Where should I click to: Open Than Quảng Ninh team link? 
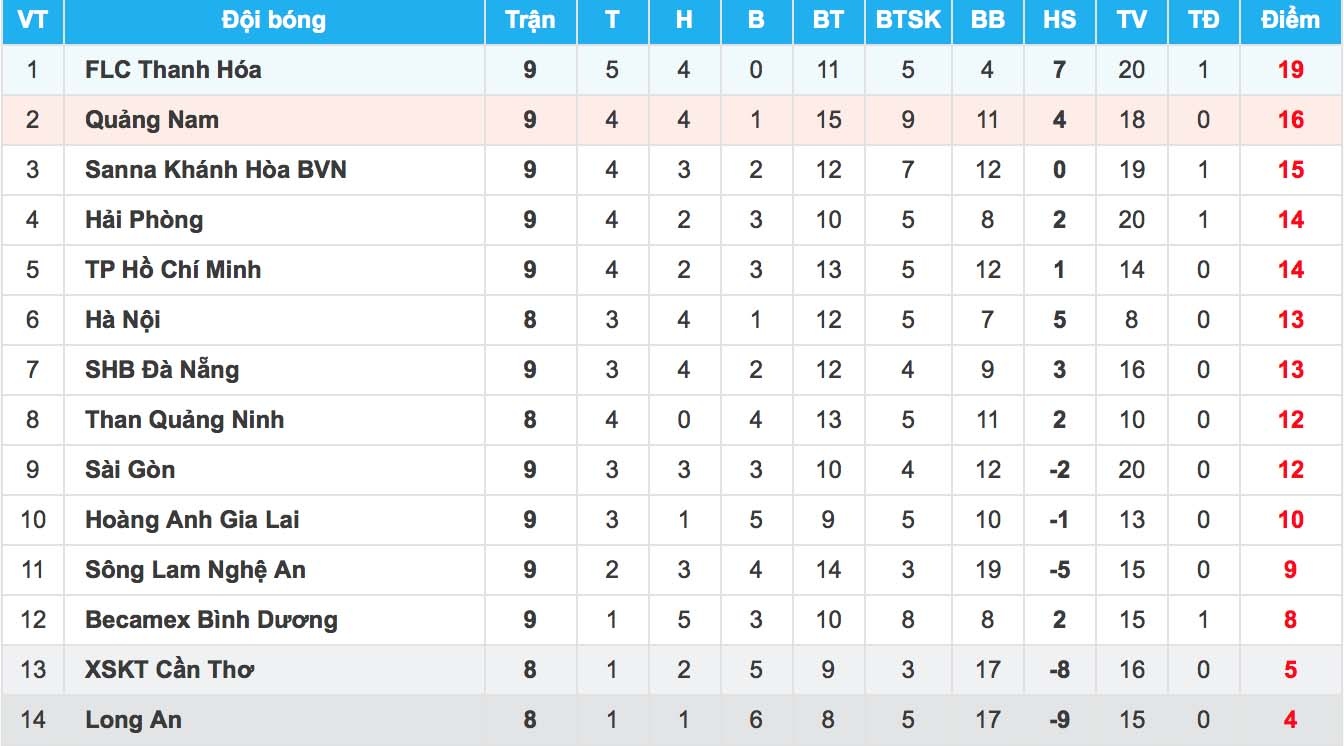184,420
